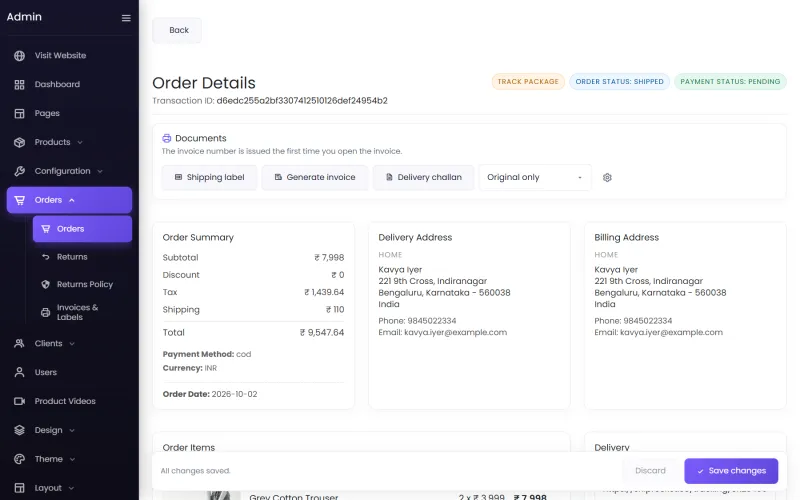Click Payment Status: Pending badge
Viewport: 800px width, 500px height.
(x=730, y=82)
